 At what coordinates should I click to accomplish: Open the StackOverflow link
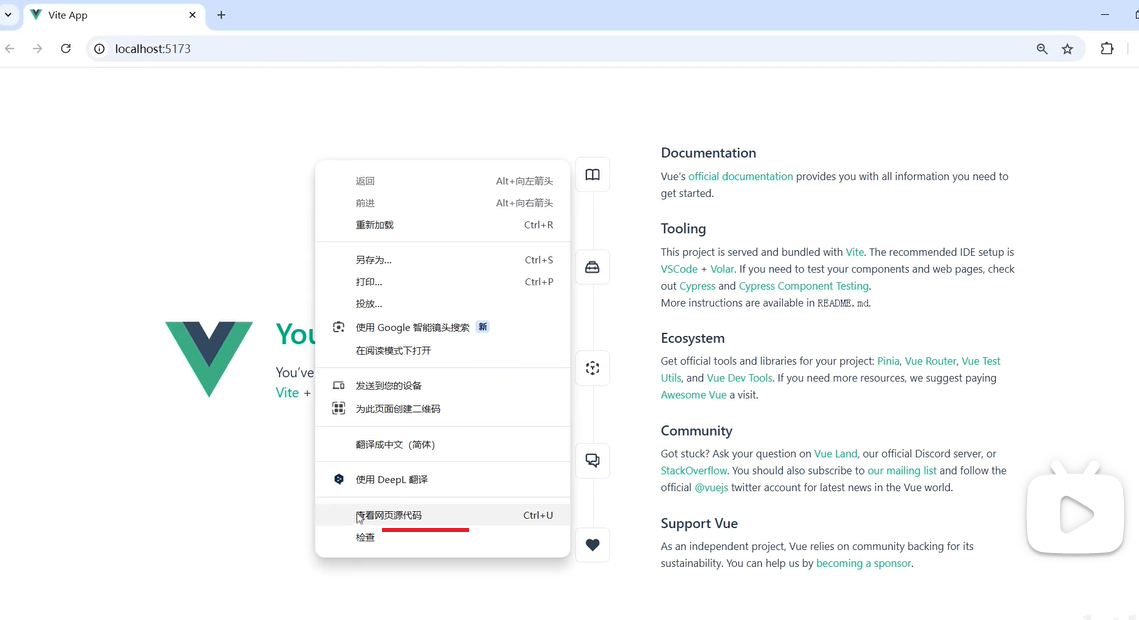(x=693, y=470)
